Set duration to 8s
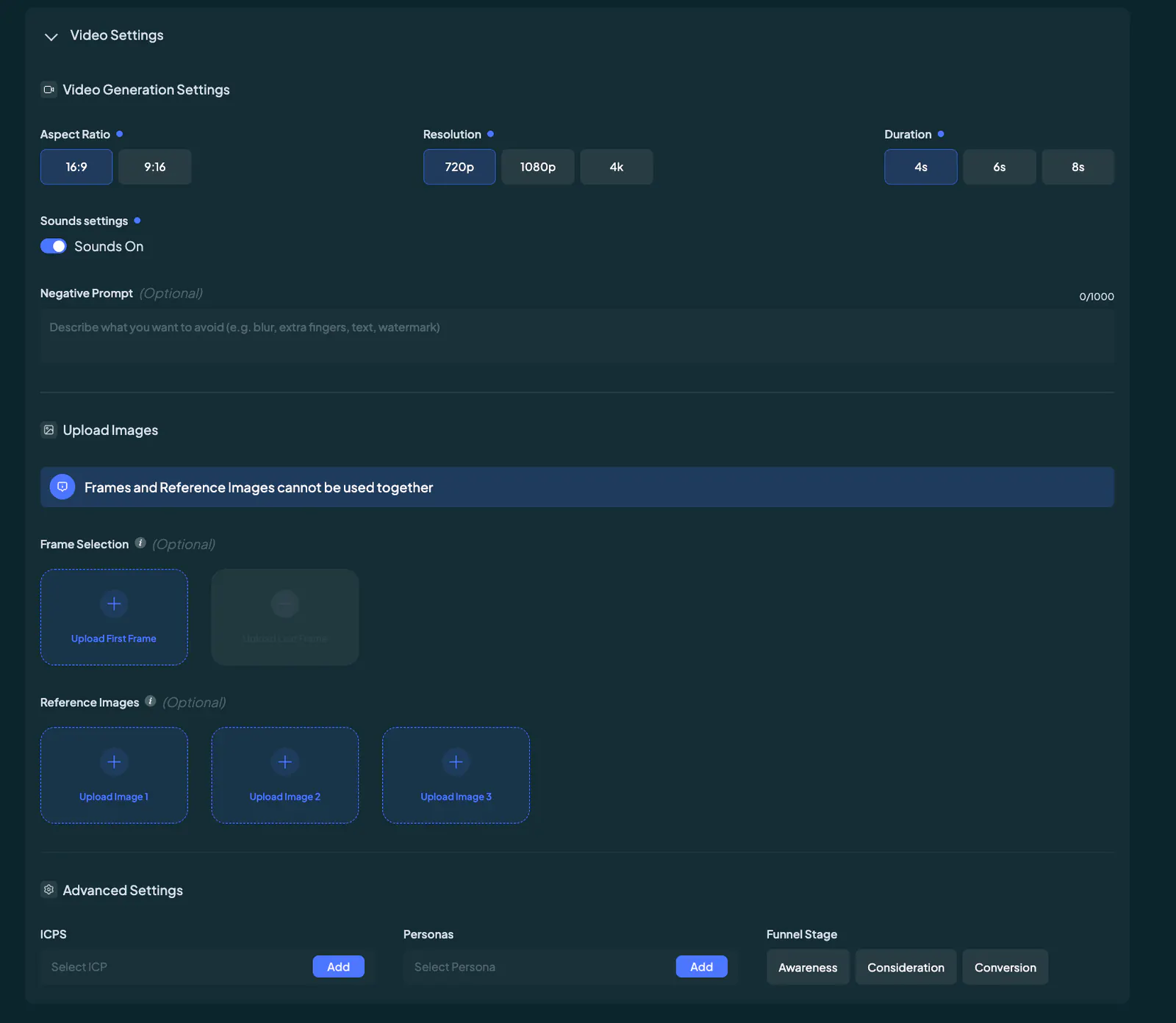Screen dimensions: 1176x1023 click(x=1078, y=167)
